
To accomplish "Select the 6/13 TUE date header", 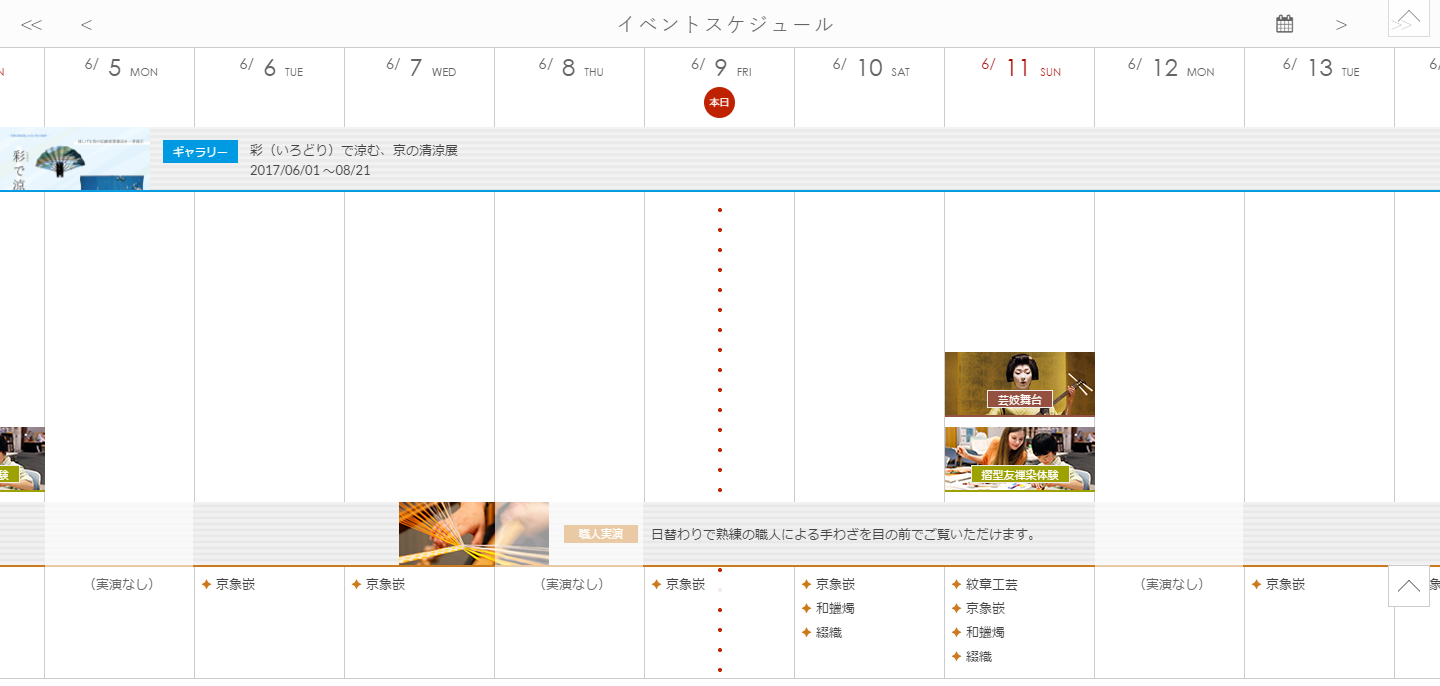I will tap(1320, 68).
